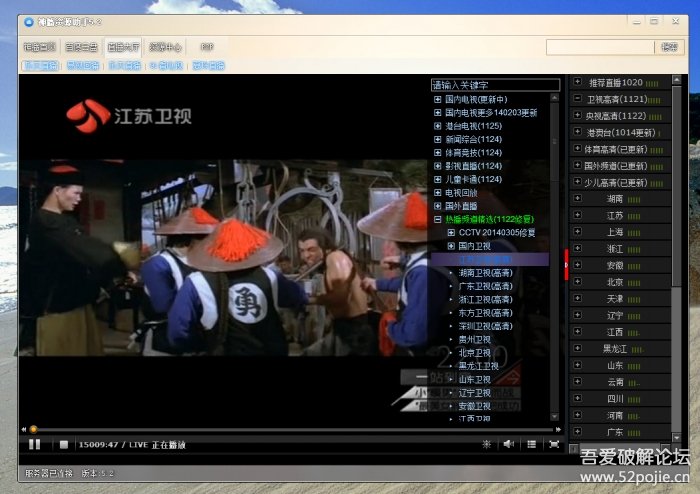Image resolution: width=700 pixels, height=494 pixels.
Task: Play 东方卫视(高清) channel
Action: click(485, 313)
